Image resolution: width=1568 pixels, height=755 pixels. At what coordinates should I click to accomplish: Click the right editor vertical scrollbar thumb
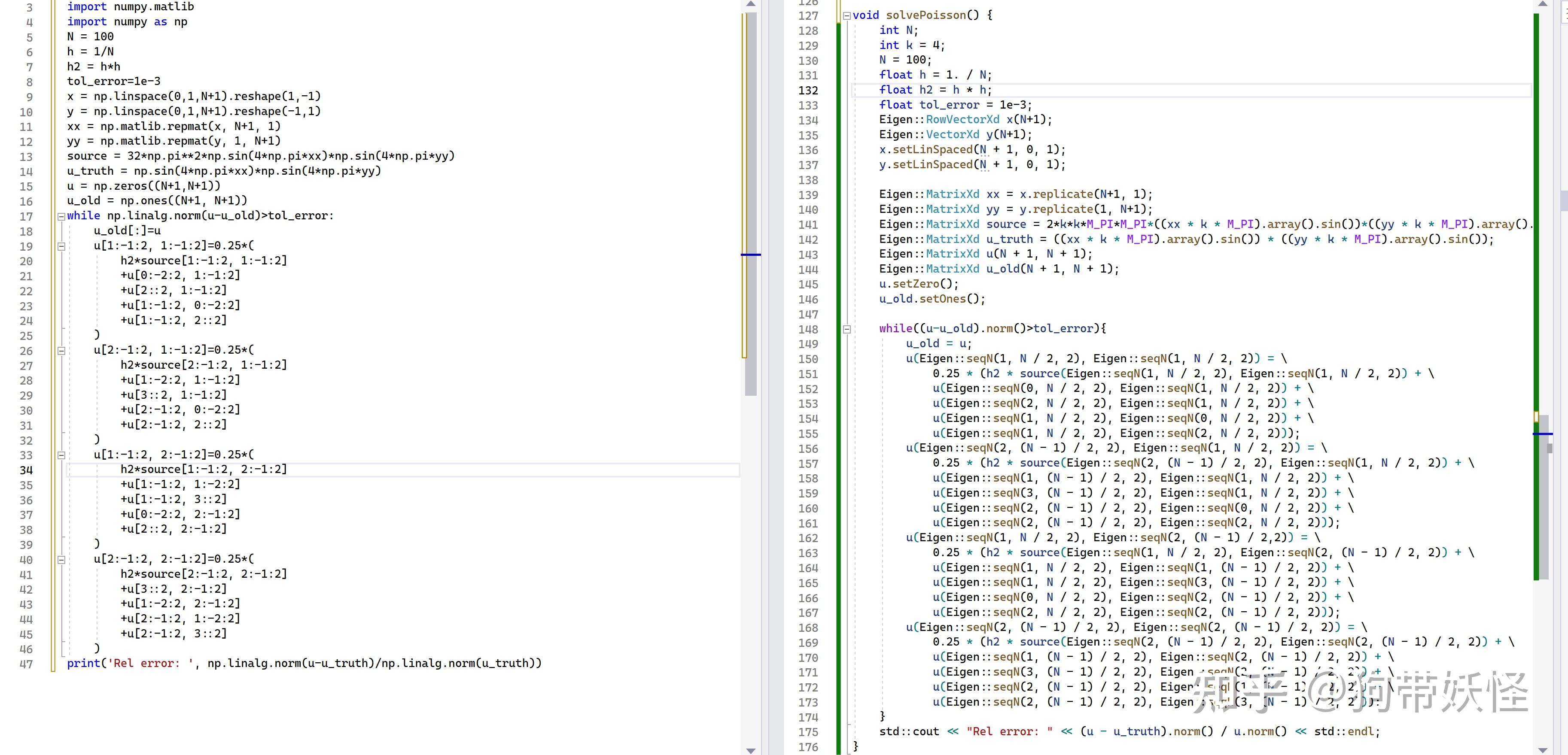(x=1544, y=499)
